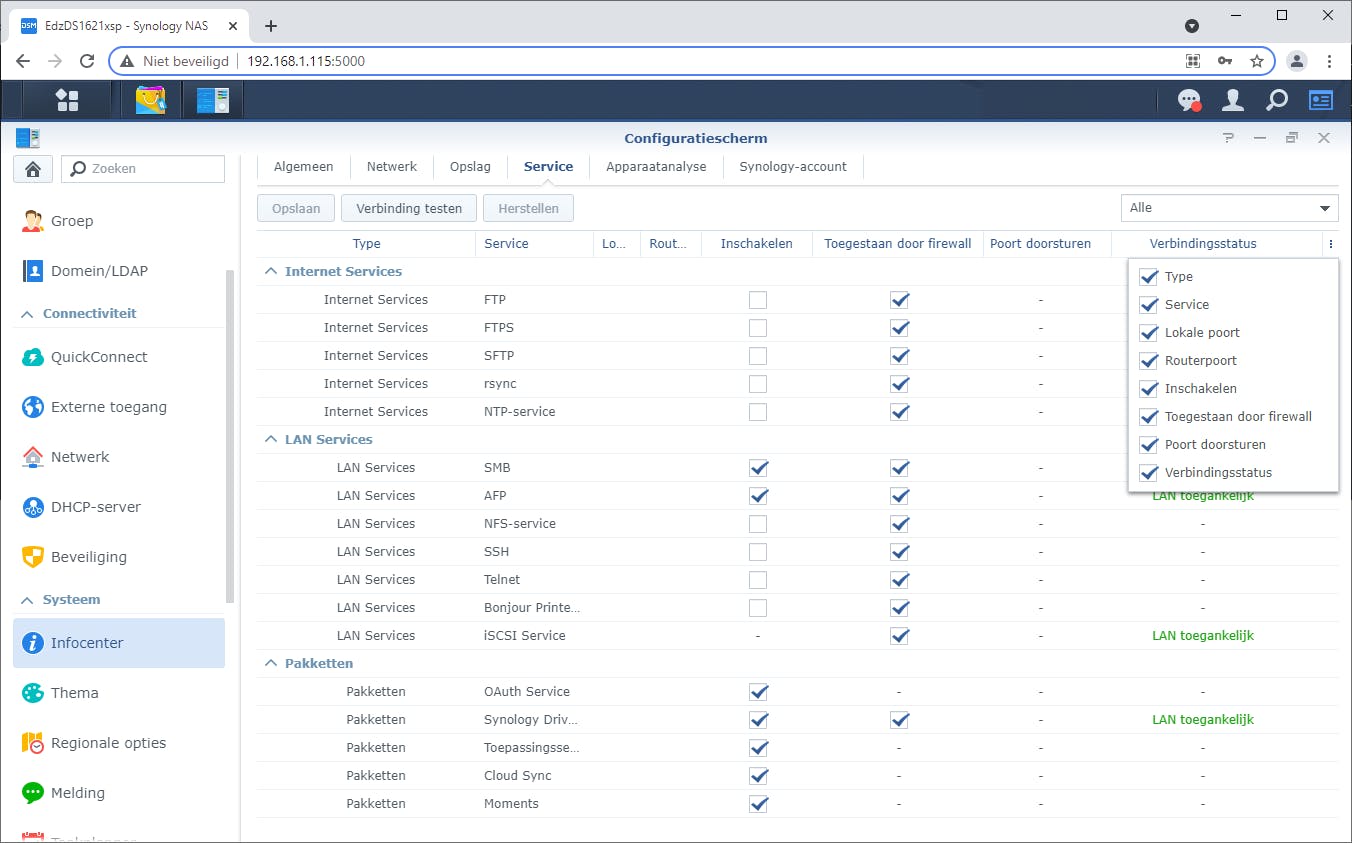Screen dimensions: 1352x843
Task: Open the DSM main menu grid icon
Action: click(67, 100)
